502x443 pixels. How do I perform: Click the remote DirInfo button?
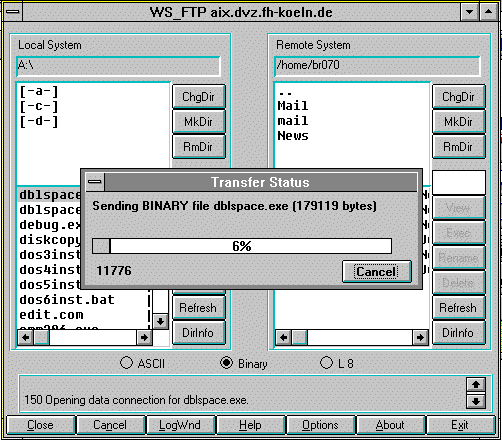click(459, 333)
